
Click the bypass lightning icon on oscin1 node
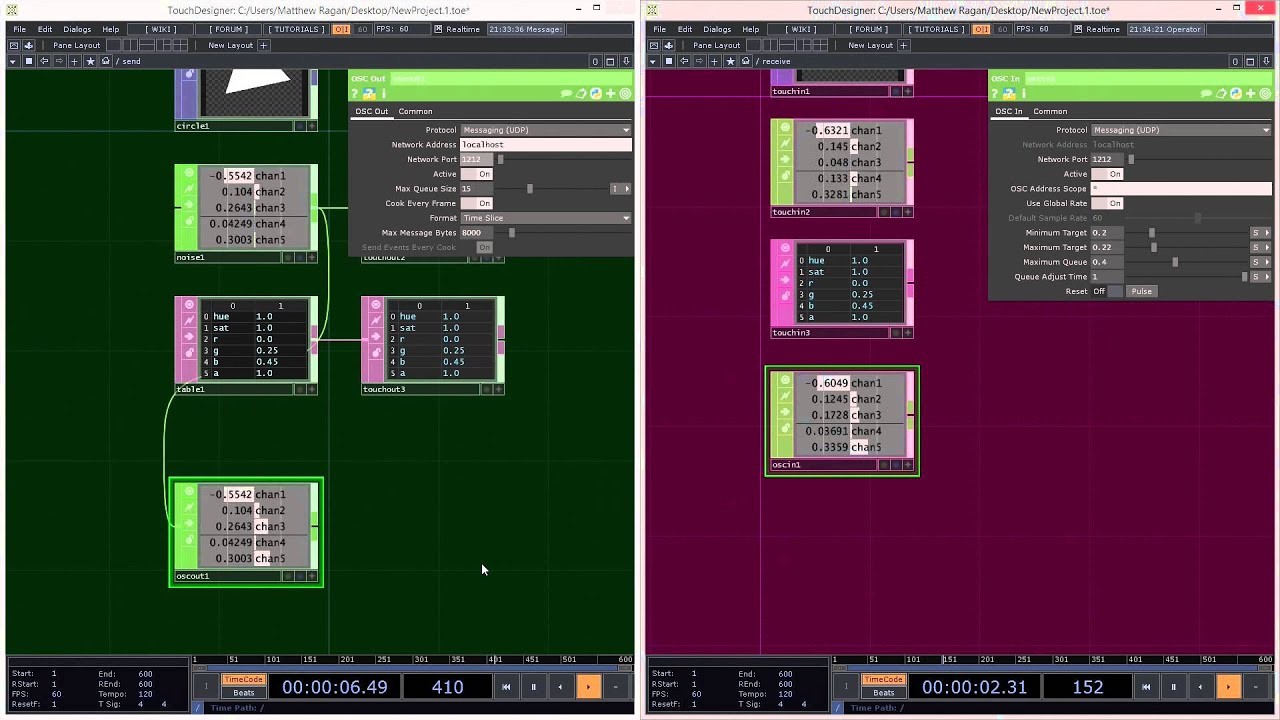coord(784,396)
